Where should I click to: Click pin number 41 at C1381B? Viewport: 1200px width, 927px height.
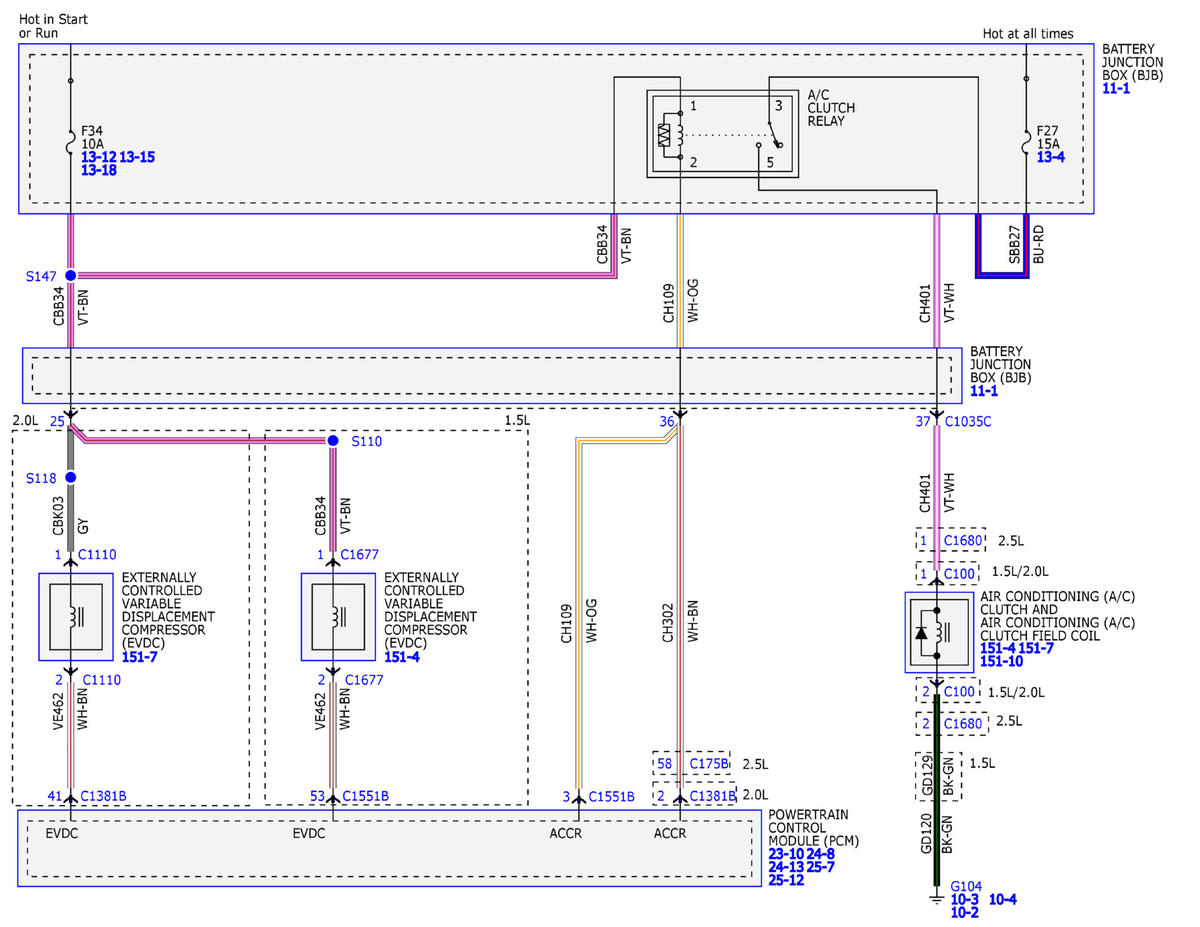pyautogui.click(x=56, y=796)
